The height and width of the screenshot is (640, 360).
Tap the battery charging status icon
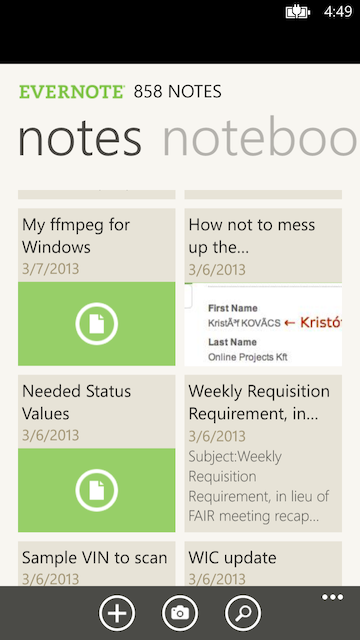(298, 12)
